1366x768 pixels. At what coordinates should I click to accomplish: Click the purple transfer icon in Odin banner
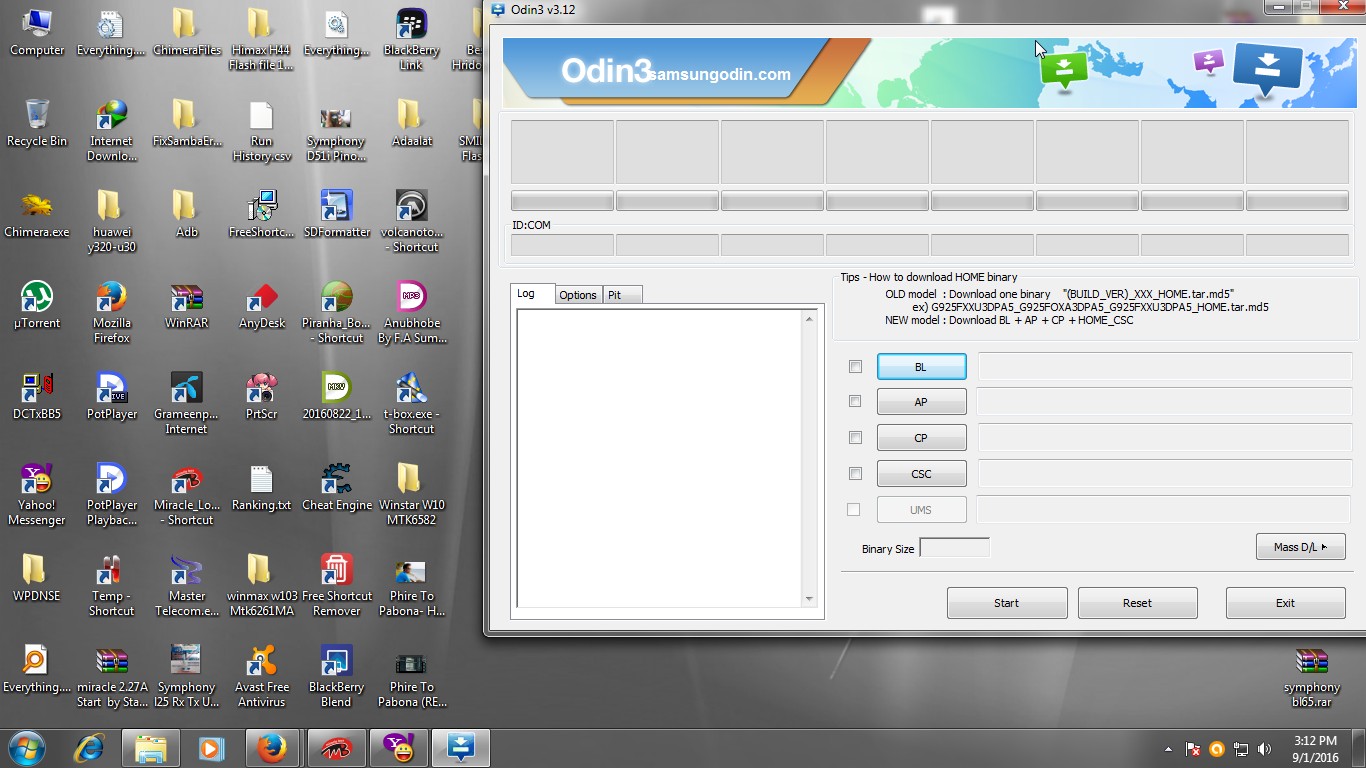[x=1209, y=63]
